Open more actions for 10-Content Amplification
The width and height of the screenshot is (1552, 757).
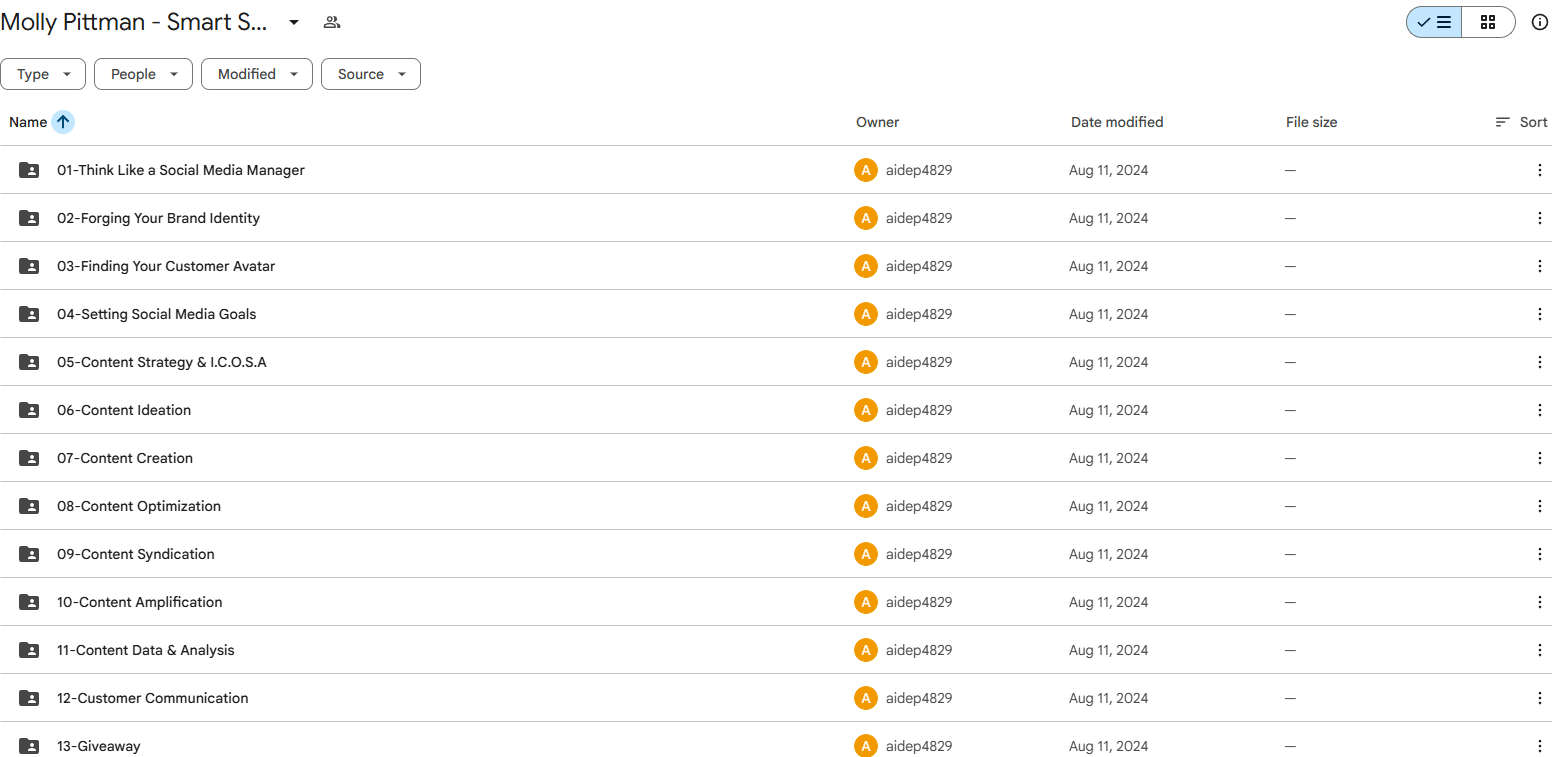1539,602
